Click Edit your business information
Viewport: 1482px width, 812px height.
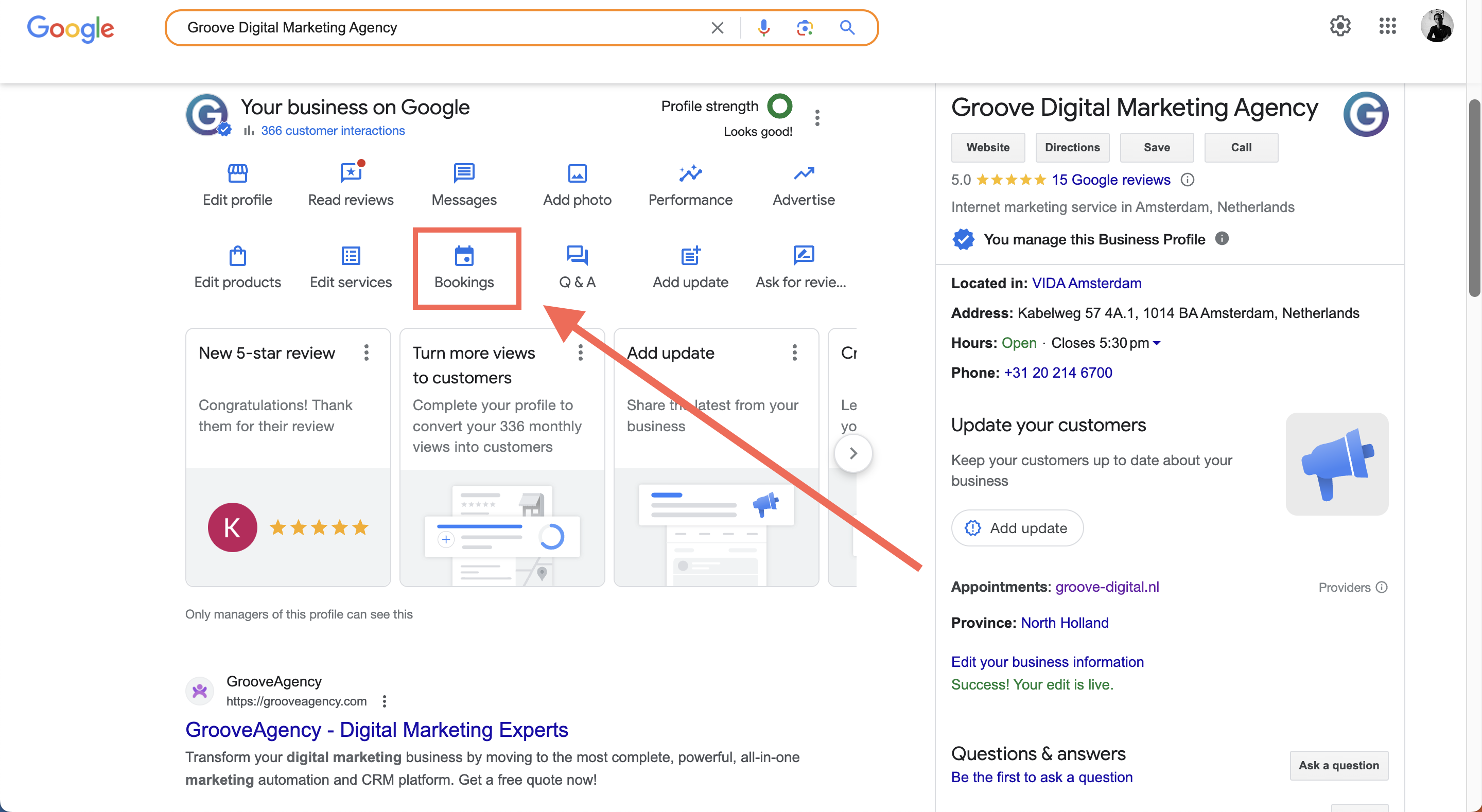click(x=1047, y=662)
